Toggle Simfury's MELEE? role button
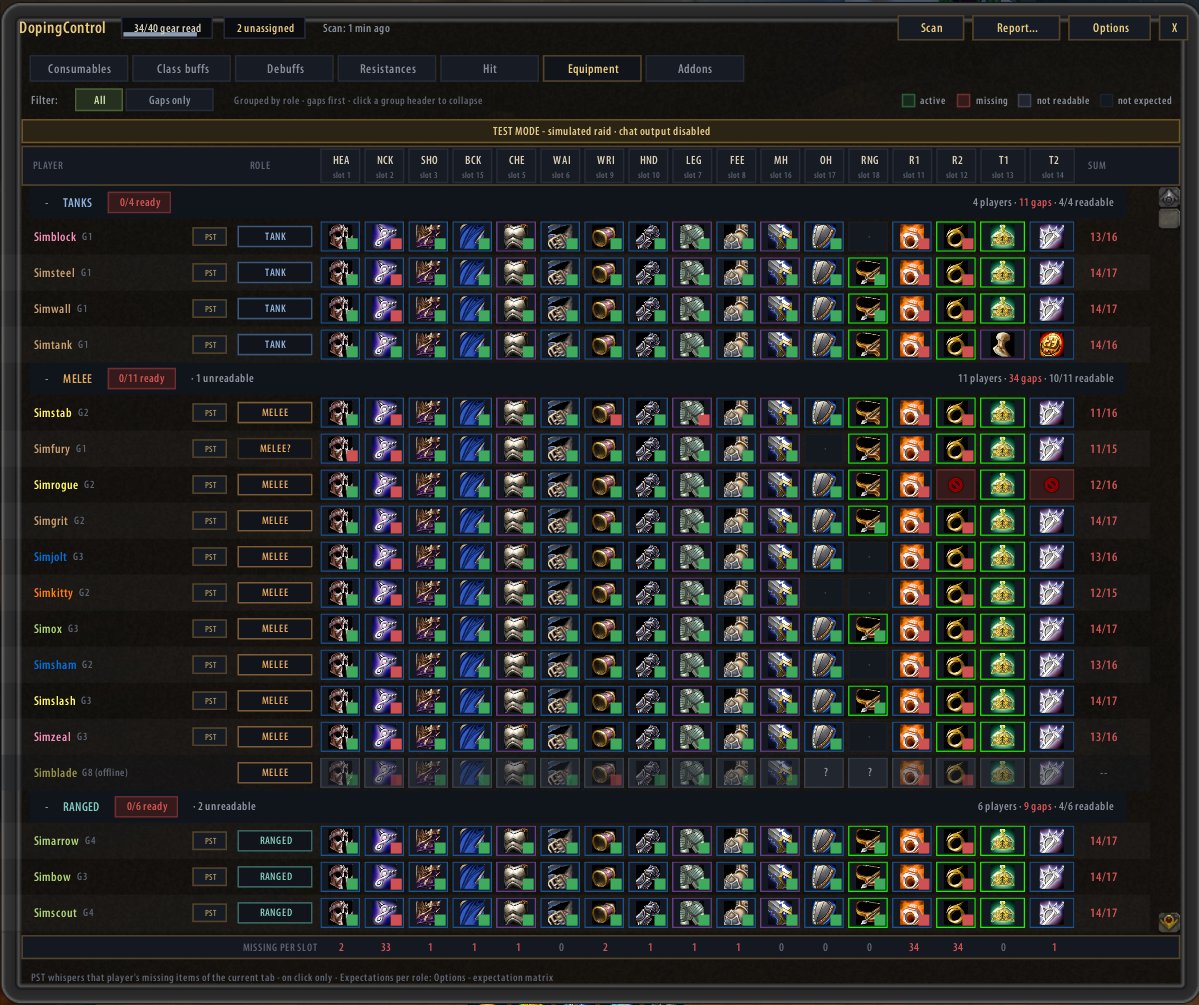This screenshot has height=1005, width=1199. point(275,449)
